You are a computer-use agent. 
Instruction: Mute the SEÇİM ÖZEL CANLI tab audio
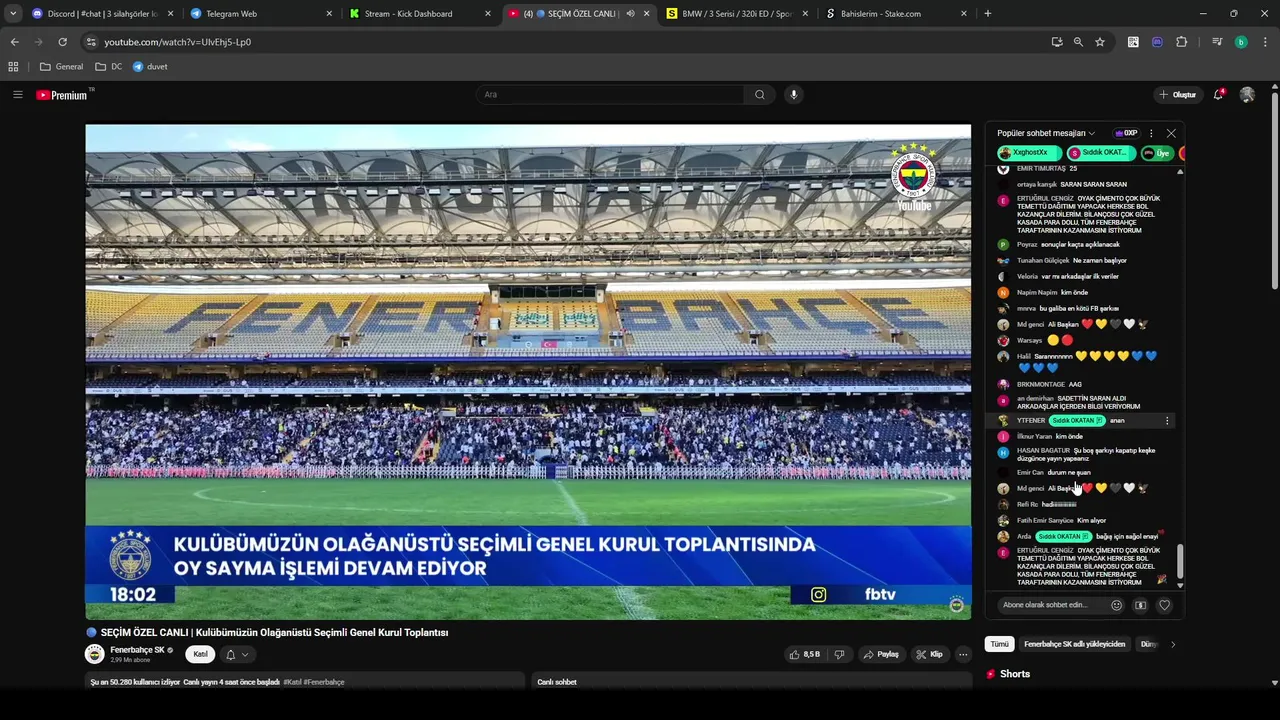pos(630,14)
